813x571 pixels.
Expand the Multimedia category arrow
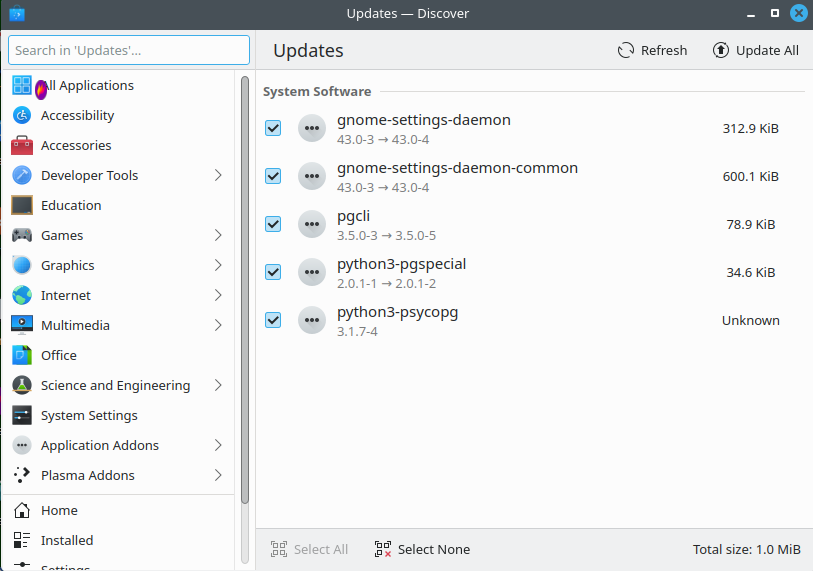click(x=218, y=325)
